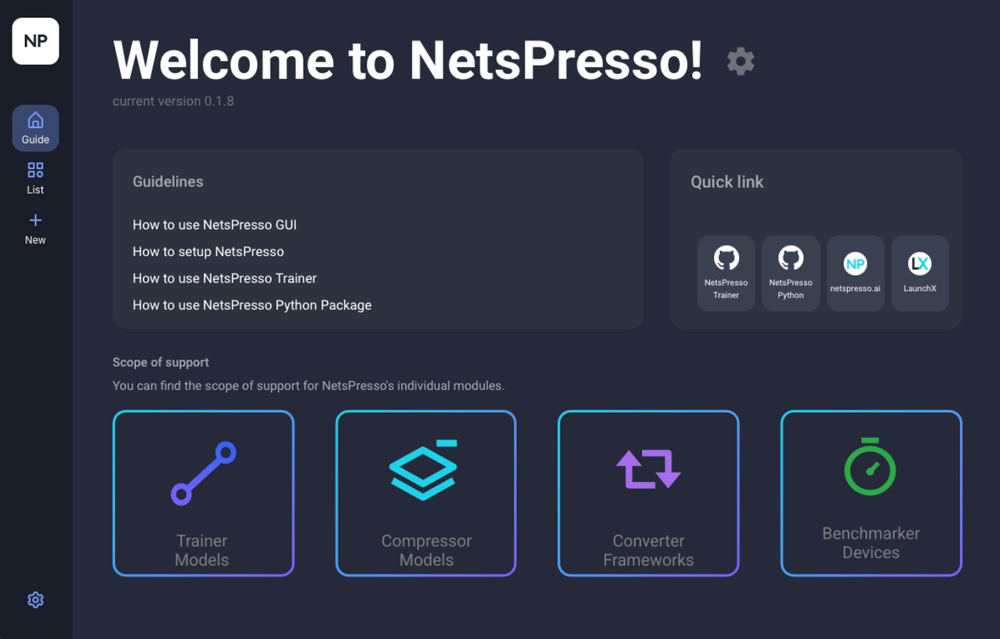Click the 'current version 0.1.8' text

pos(172,101)
